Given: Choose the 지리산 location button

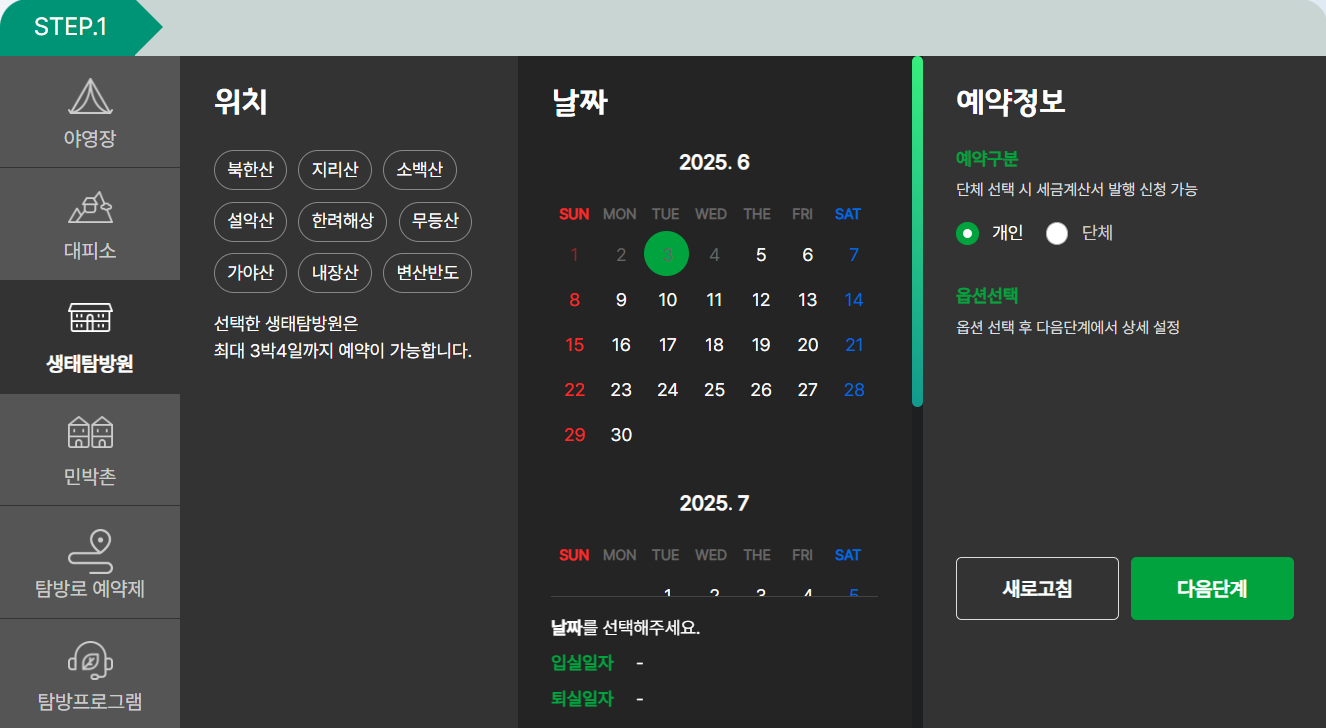Looking at the screenshot, I should pos(335,170).
